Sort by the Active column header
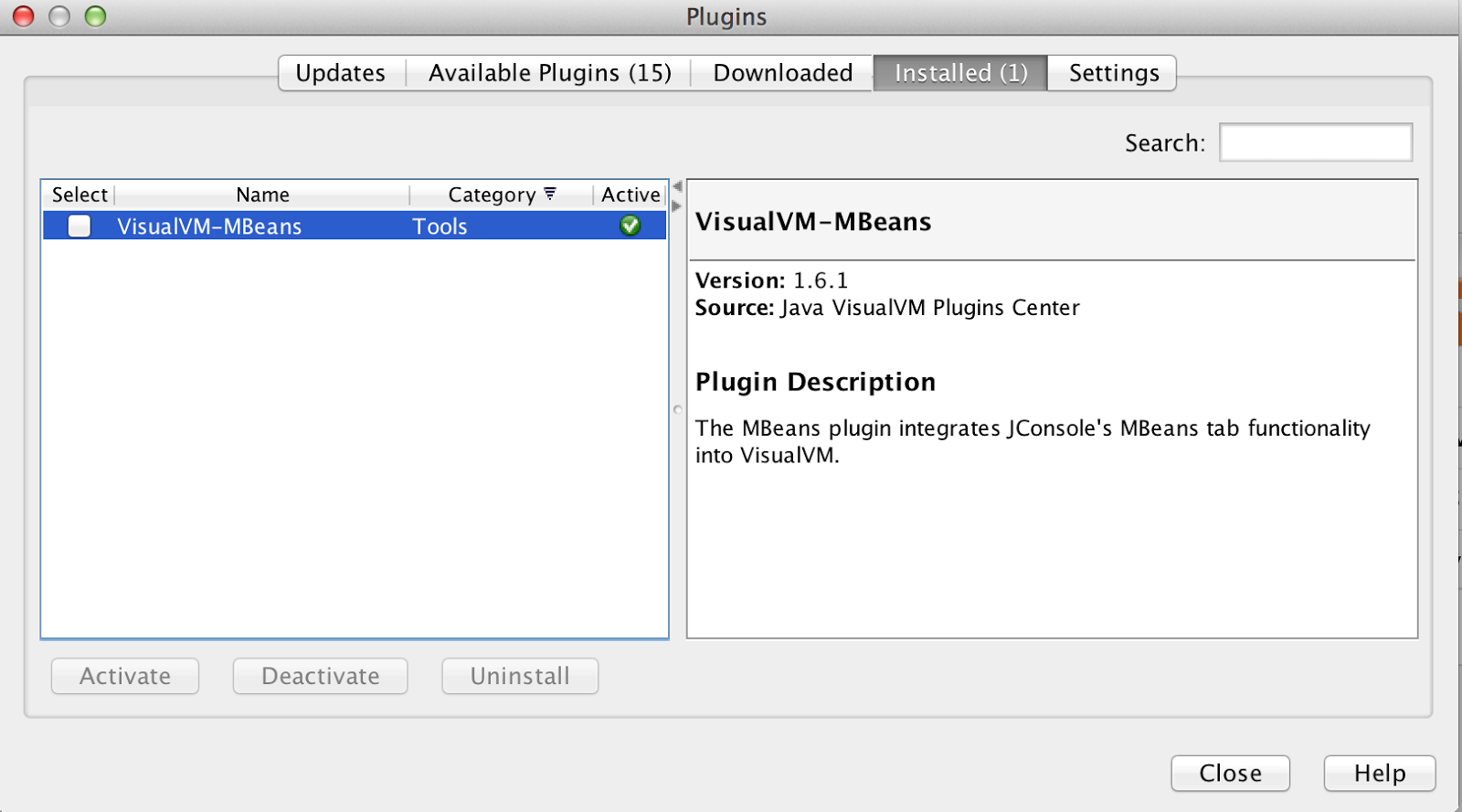Viewport: 1462px width, 812px height. pos(630,195)
